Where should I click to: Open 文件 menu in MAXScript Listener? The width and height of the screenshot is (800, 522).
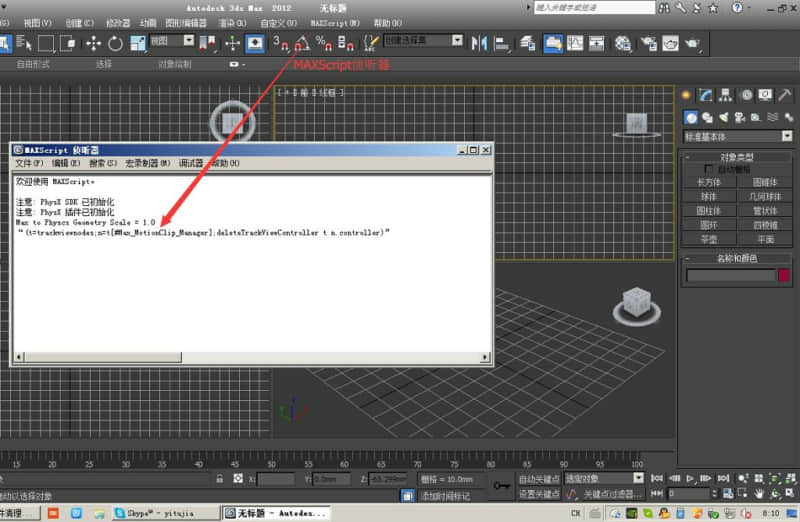pos(29,163)
